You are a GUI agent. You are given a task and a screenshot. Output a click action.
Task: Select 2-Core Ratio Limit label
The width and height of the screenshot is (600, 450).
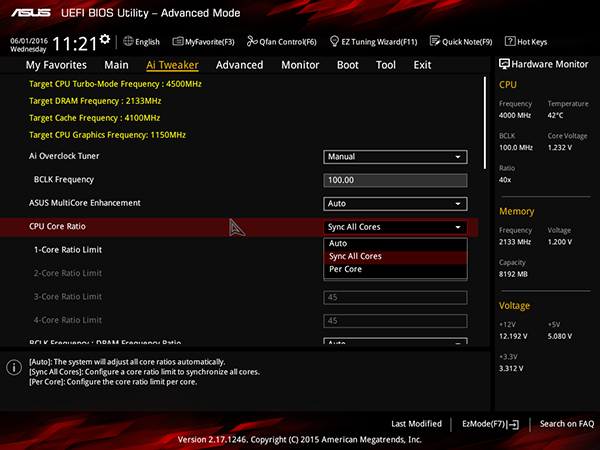[68, 273]
